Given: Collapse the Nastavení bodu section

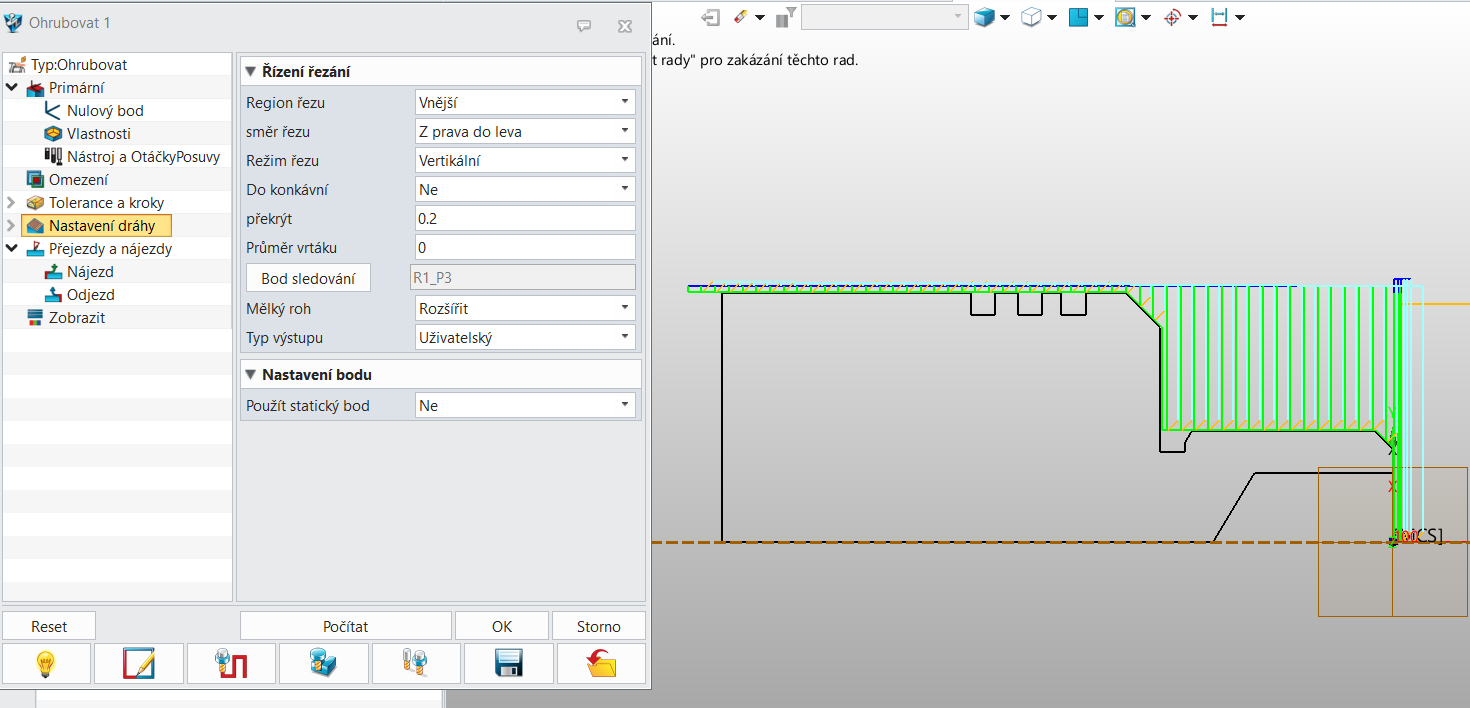Looking at the screenshot, I should click(251, 375).
